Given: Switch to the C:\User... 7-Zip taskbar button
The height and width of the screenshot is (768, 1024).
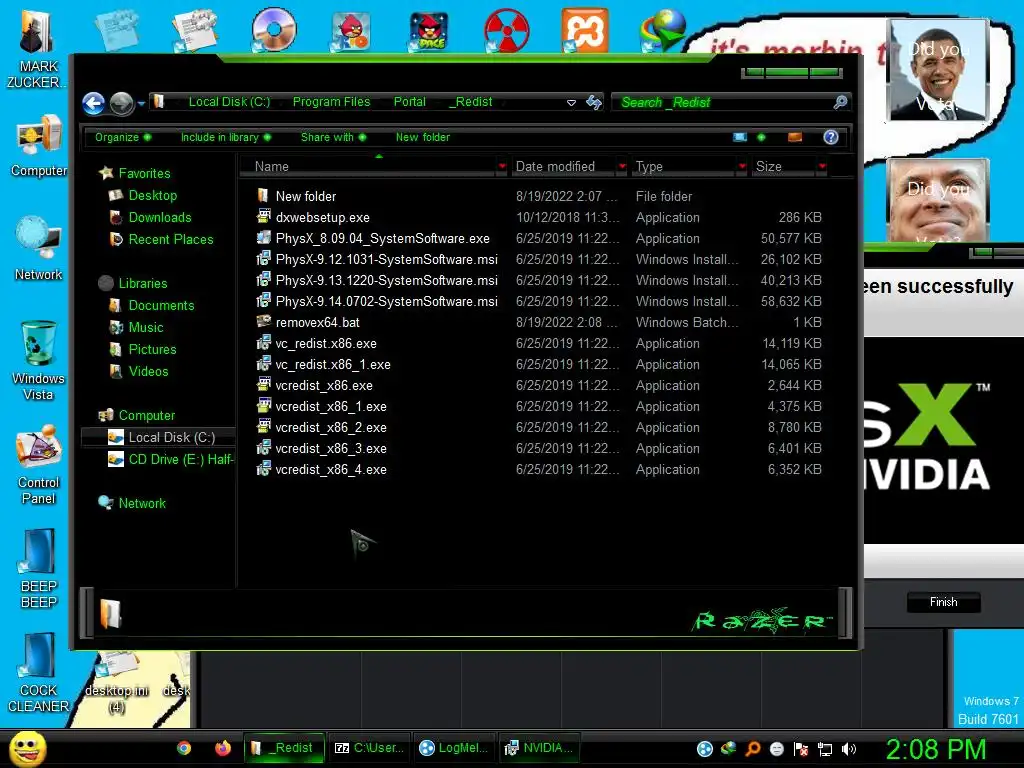Looking at the screenshot, I should [368, 748].
